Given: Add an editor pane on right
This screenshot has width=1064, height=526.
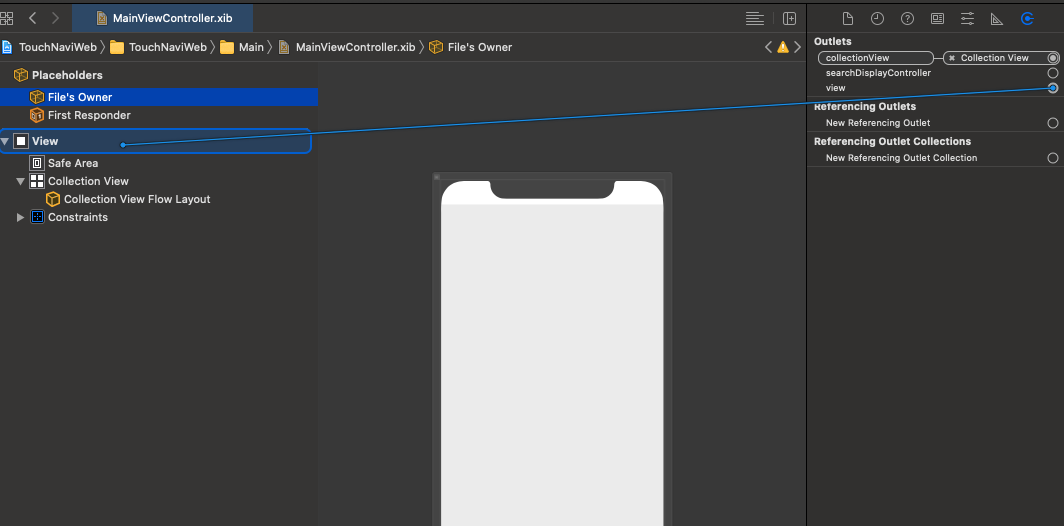Looking at the screenshot, I should 789,19.
